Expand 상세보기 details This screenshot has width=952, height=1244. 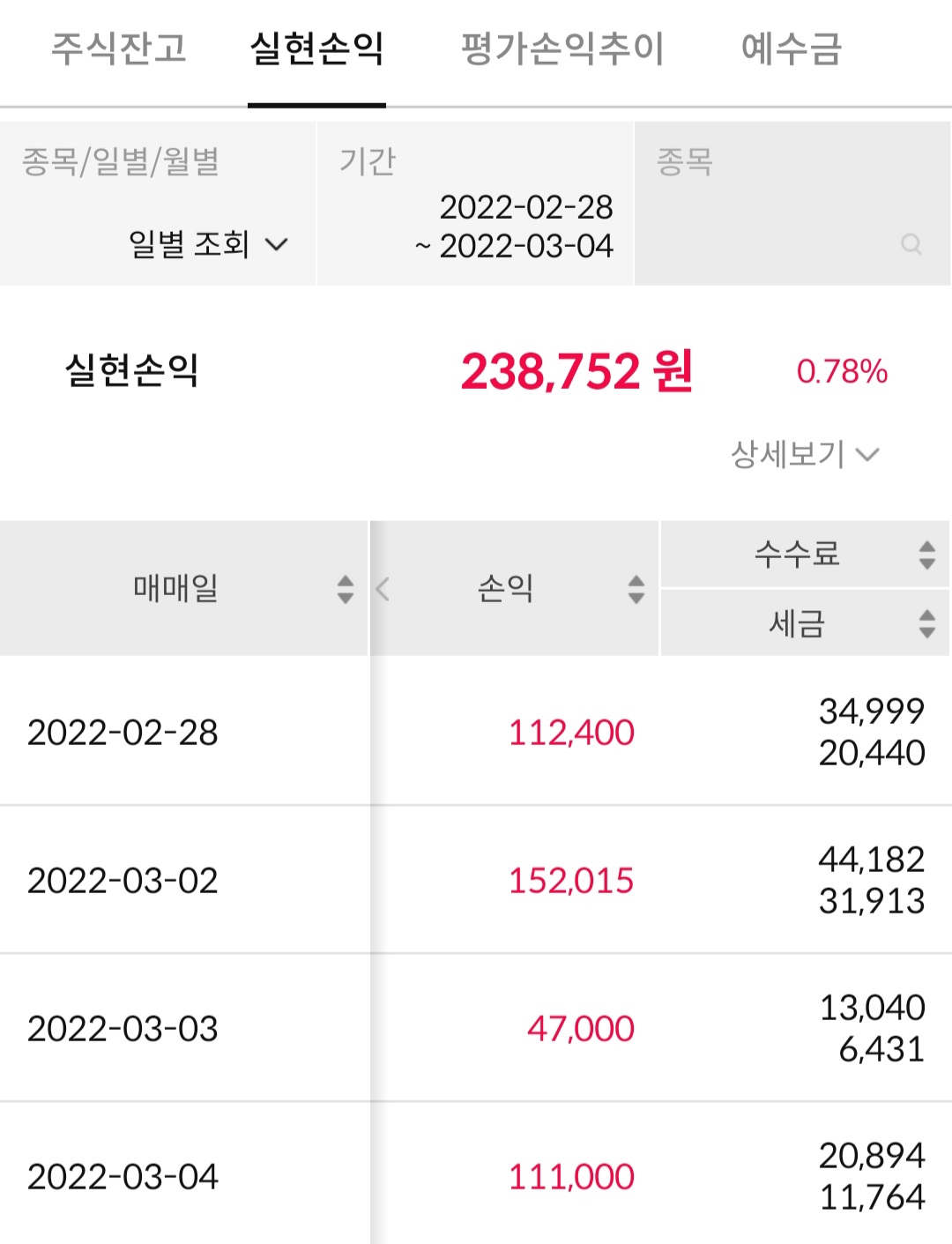coord(804,455)
